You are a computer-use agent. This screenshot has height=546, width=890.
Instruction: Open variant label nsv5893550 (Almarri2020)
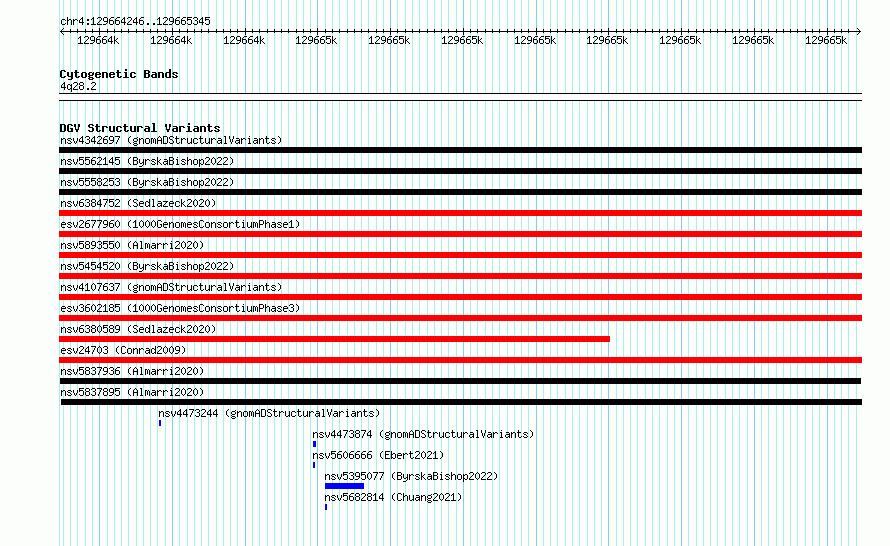(x=132, y=245)
